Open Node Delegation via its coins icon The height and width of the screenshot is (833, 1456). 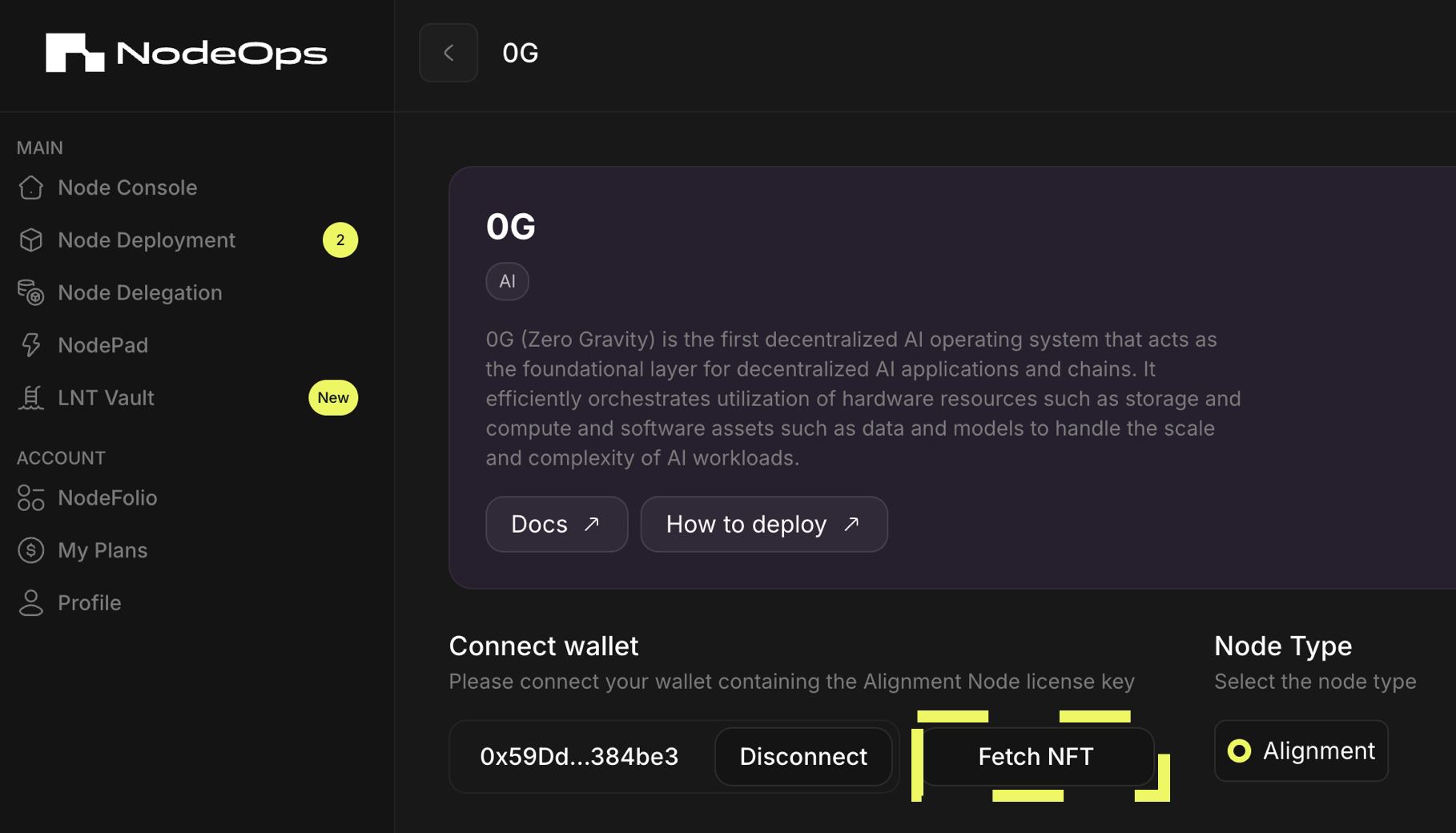pos(31,292)
